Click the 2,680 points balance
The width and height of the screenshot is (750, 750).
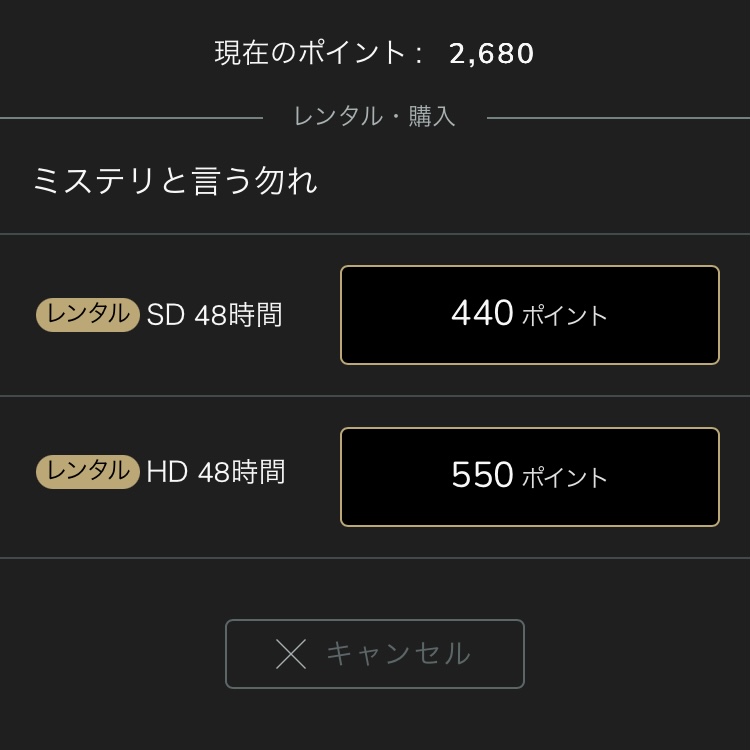coord(491,54)
